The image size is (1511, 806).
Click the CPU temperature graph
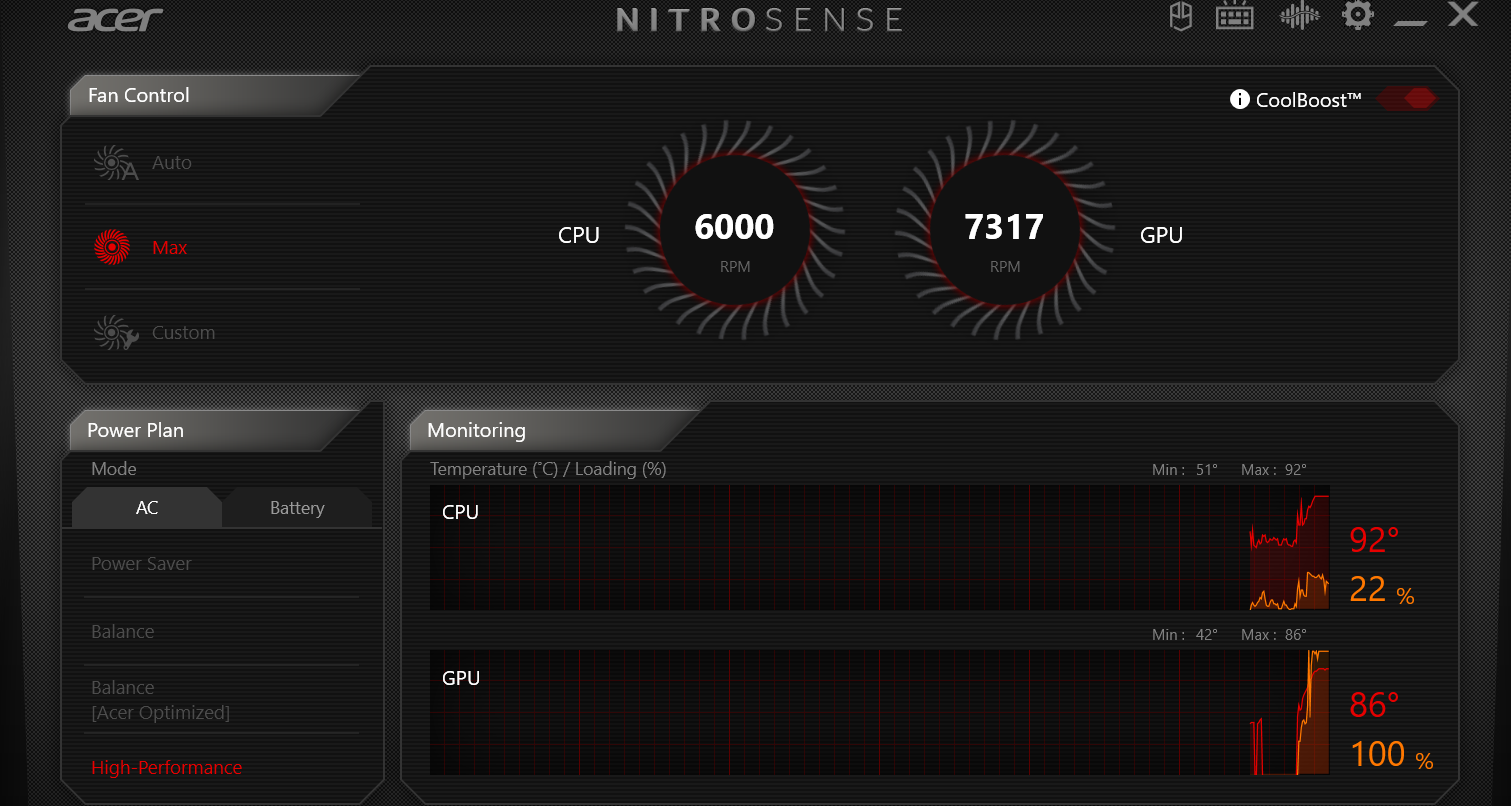click(x=880, y=548)
